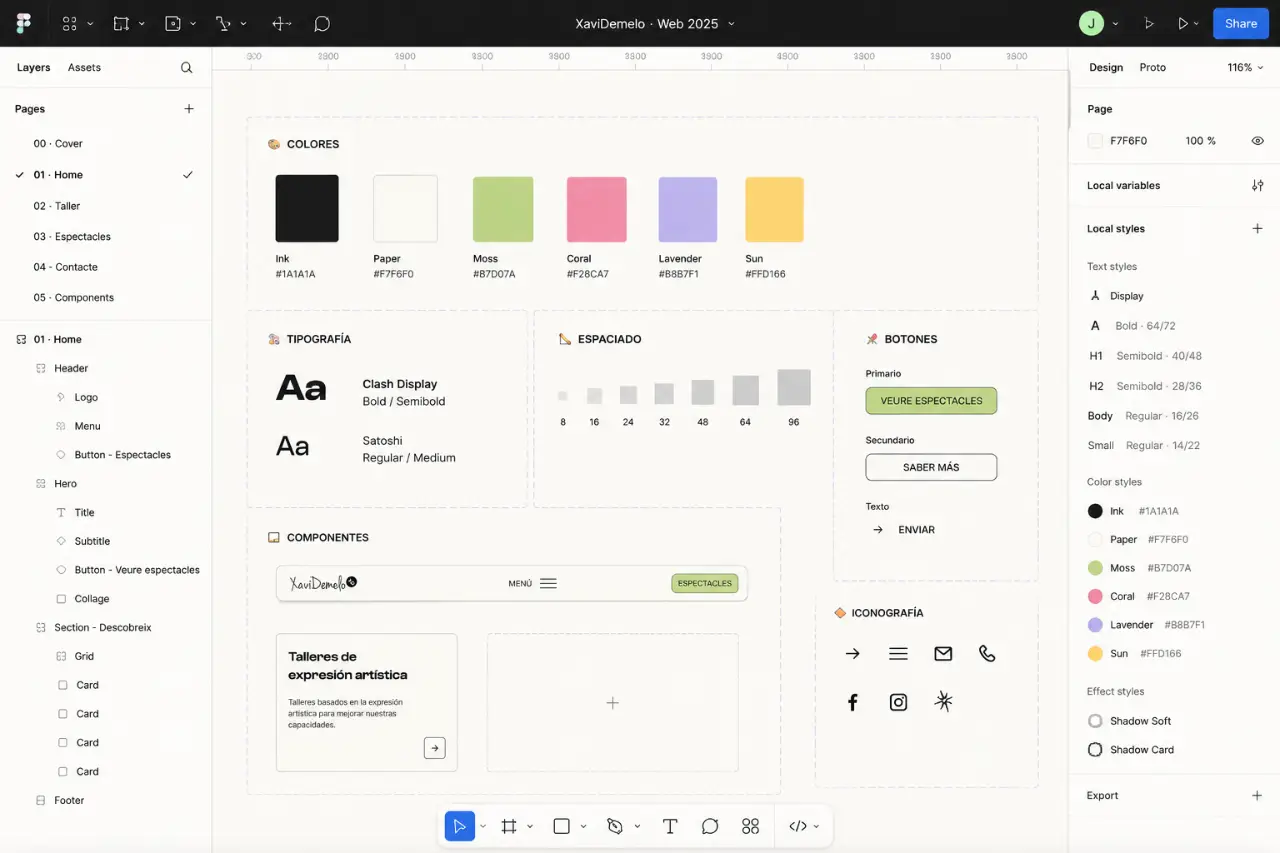Switch to the Layers tab
This screenshot has width=1280, height=853.
[x=33, y=68]
